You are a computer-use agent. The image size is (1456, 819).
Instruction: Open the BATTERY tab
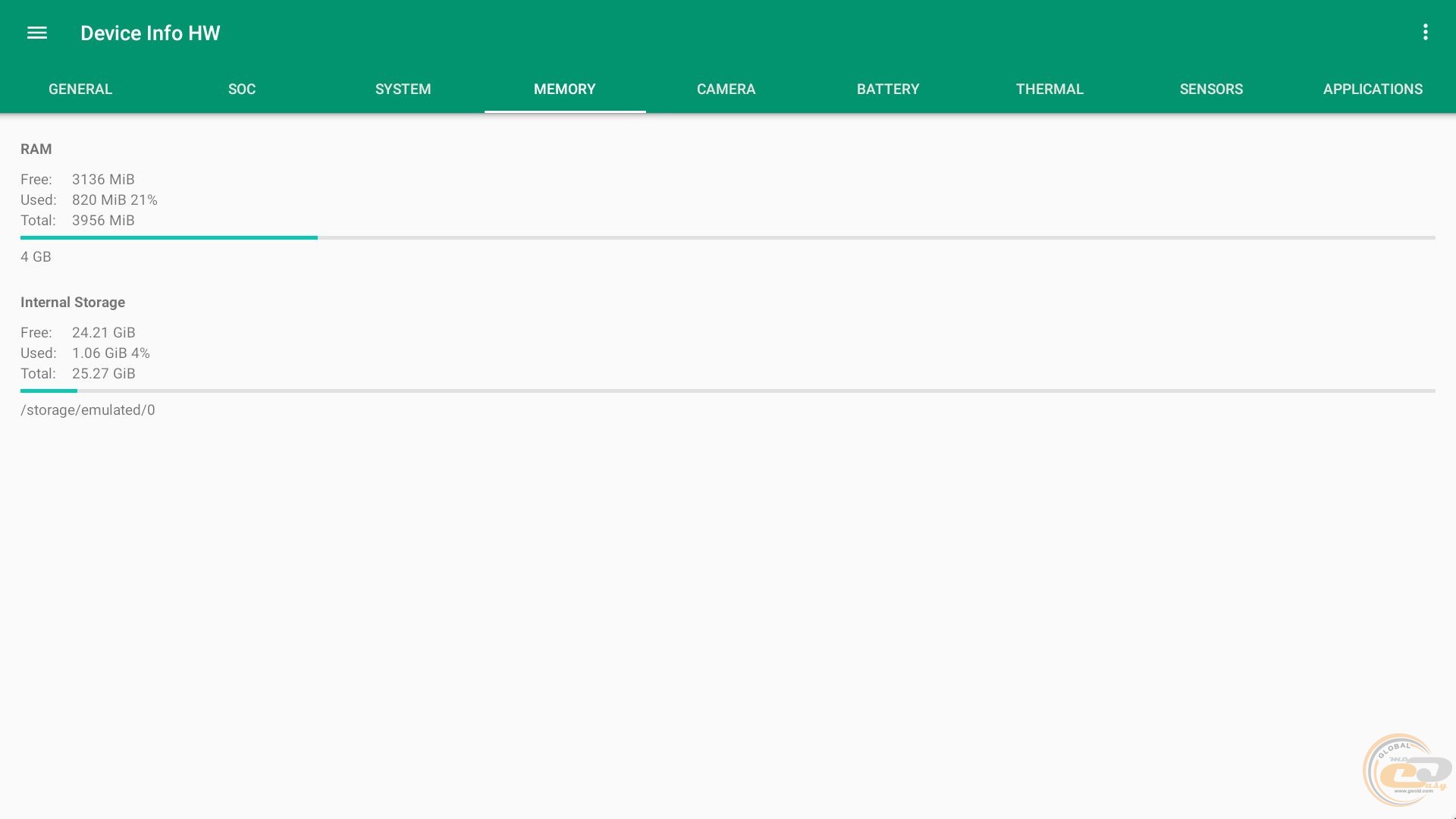[888, 89]
